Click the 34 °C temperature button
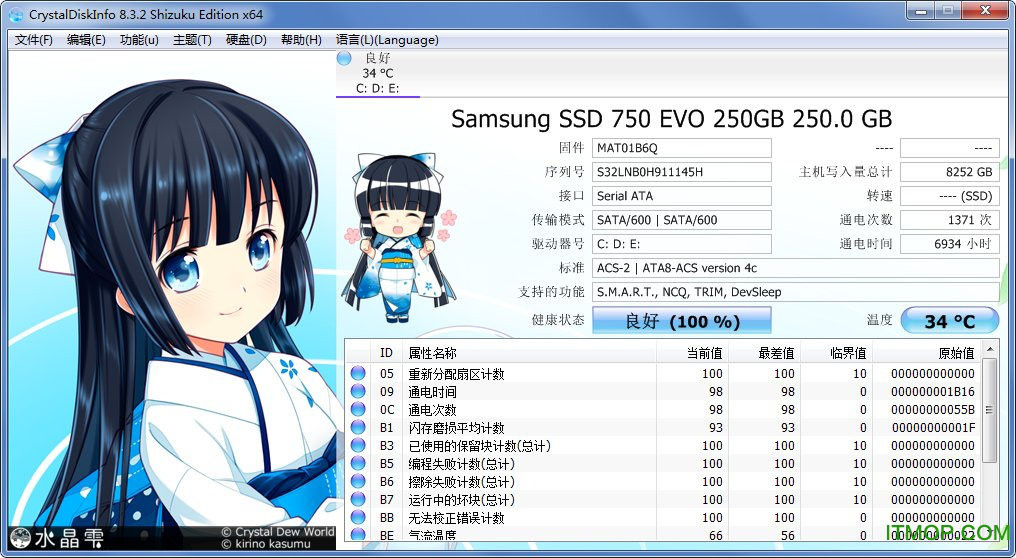This screenshot has width=1016, height=558. click(x=949, y=321)
